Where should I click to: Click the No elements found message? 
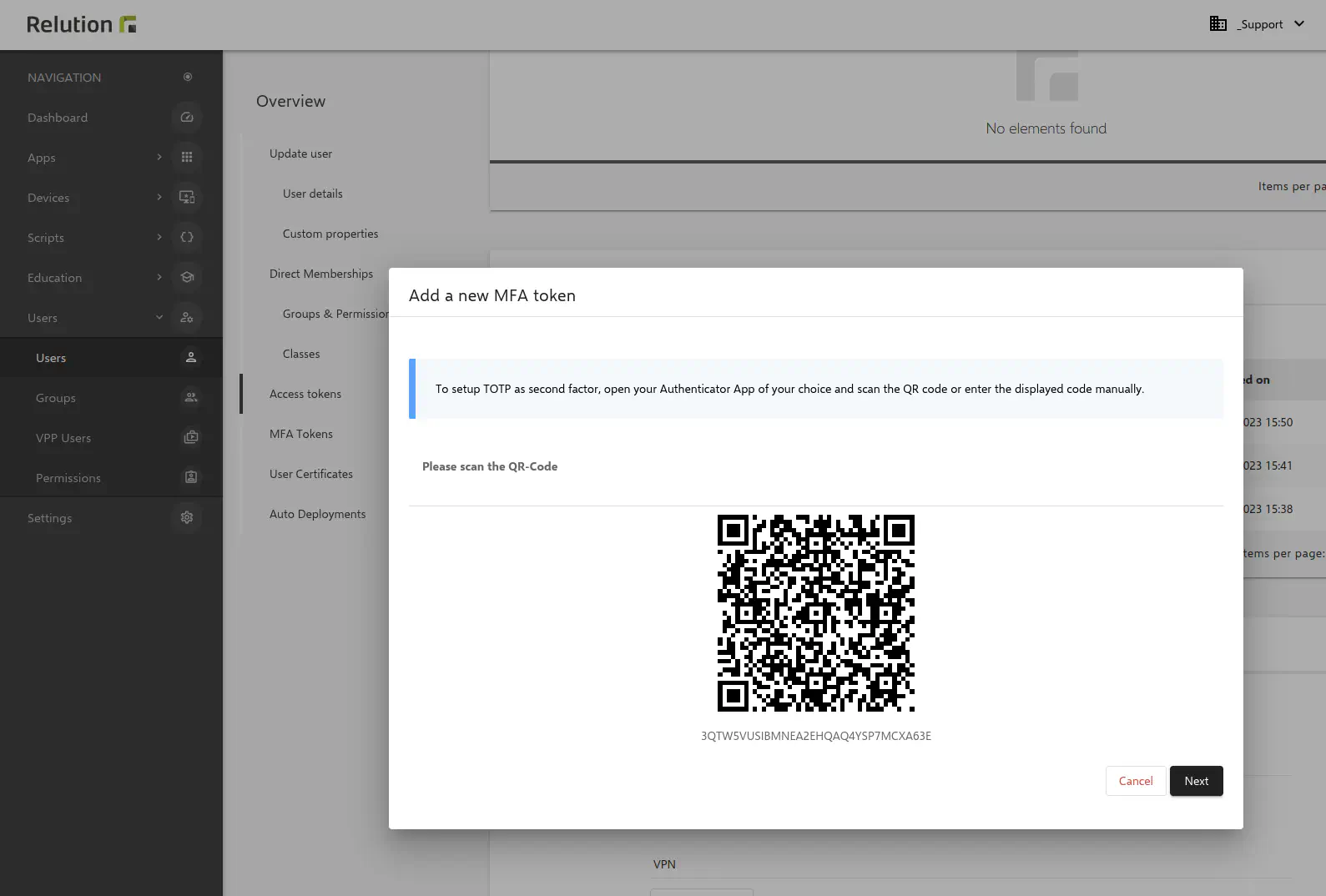point(1046,128)
